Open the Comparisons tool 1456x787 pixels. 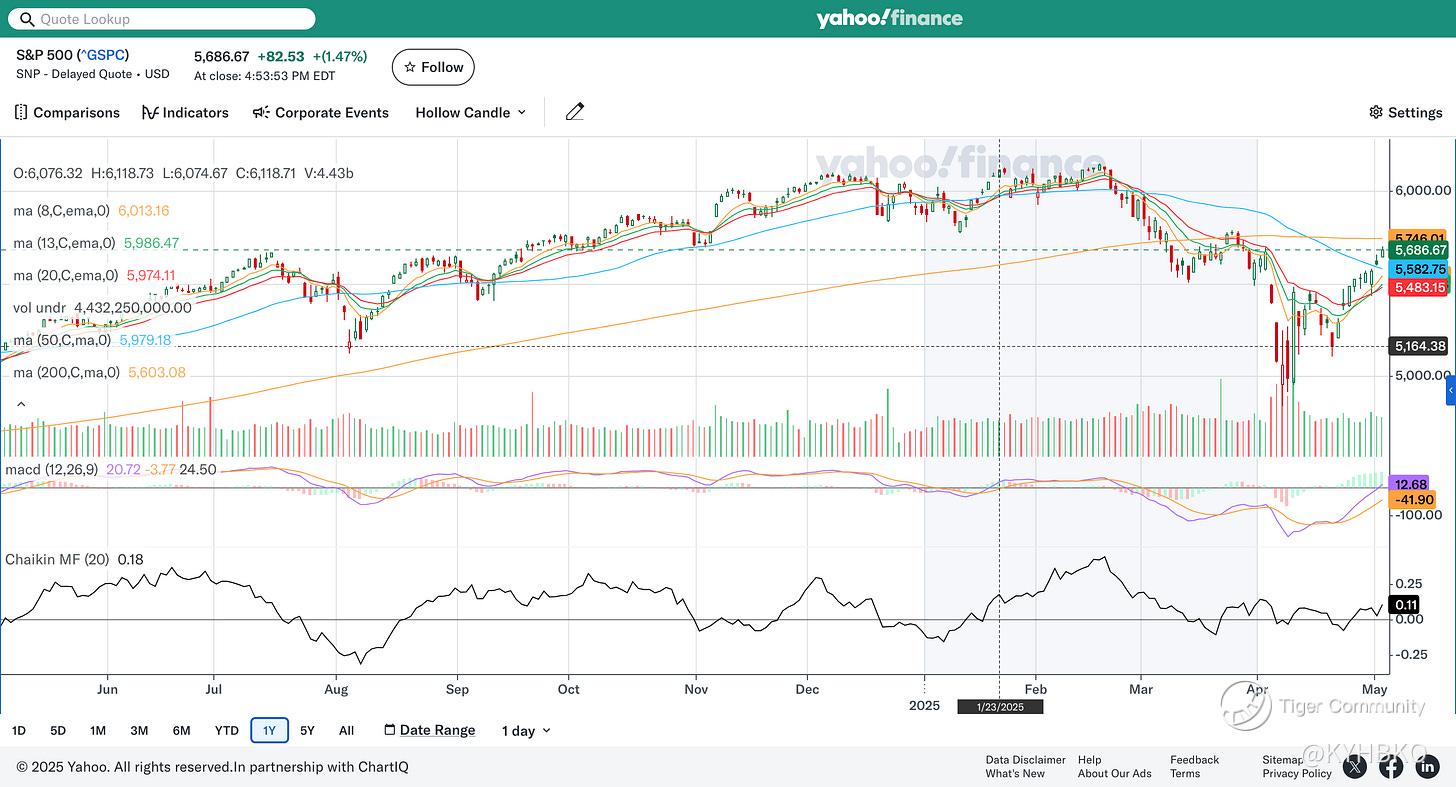click(x=67, y=112)
